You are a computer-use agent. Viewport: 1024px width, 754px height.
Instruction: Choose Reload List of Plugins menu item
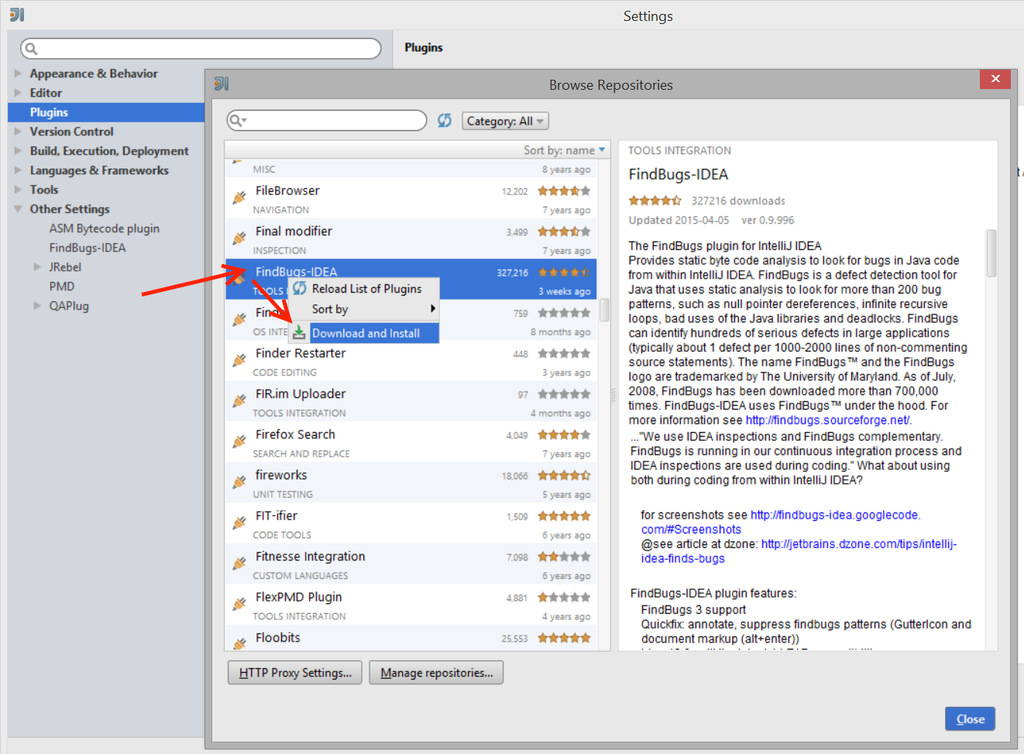364,289
